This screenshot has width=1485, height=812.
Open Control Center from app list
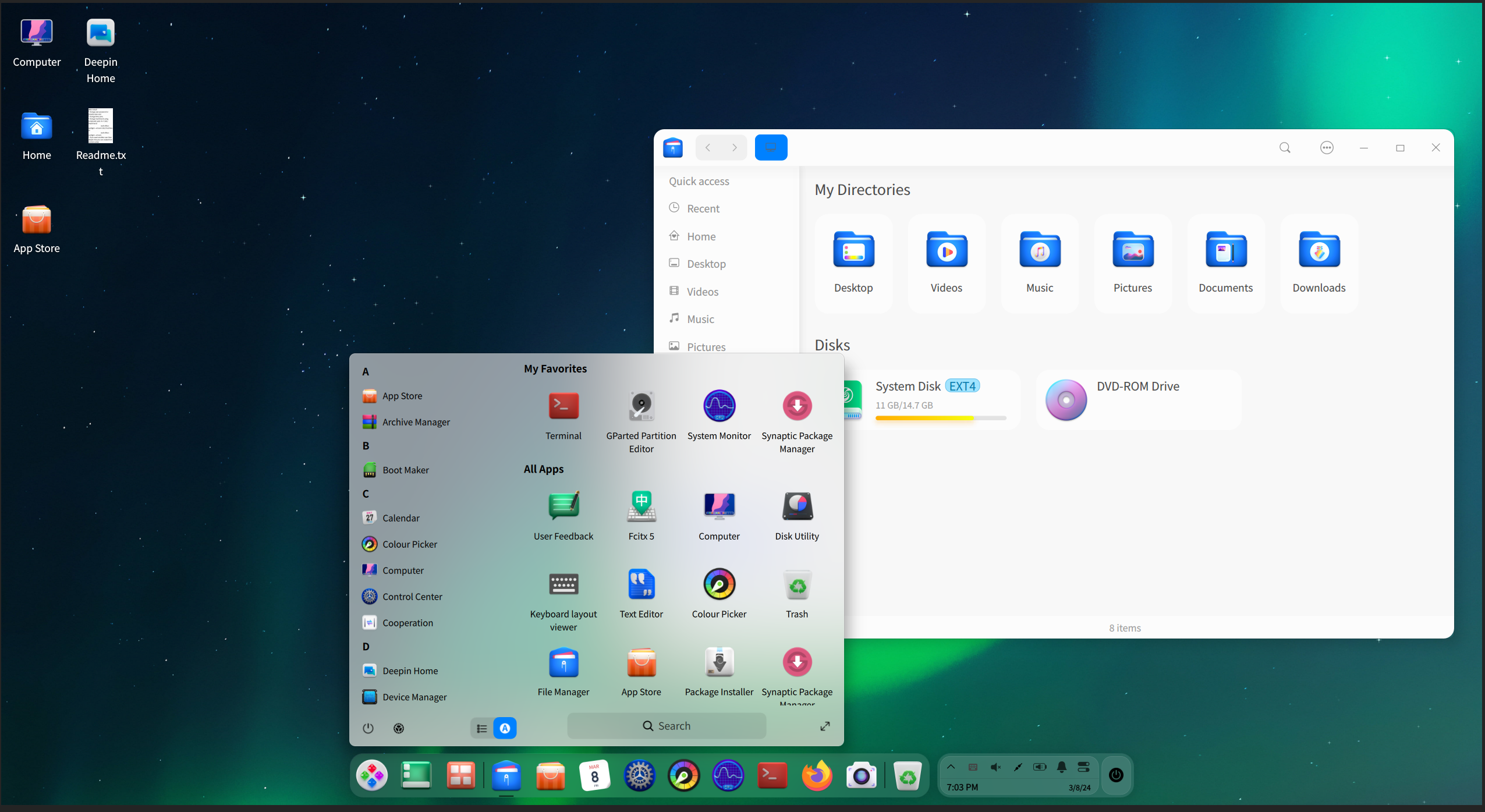click(x=412, y=597)
